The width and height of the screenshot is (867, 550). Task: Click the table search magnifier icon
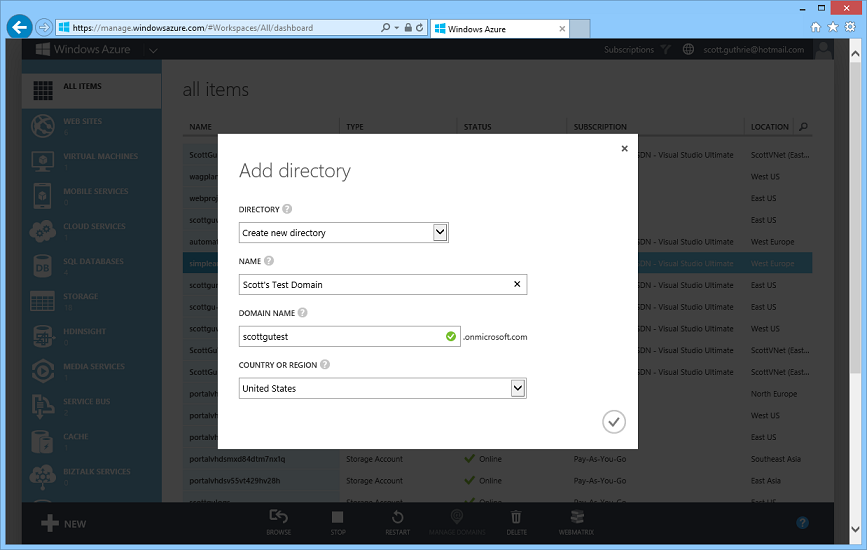tap(803, 127)
